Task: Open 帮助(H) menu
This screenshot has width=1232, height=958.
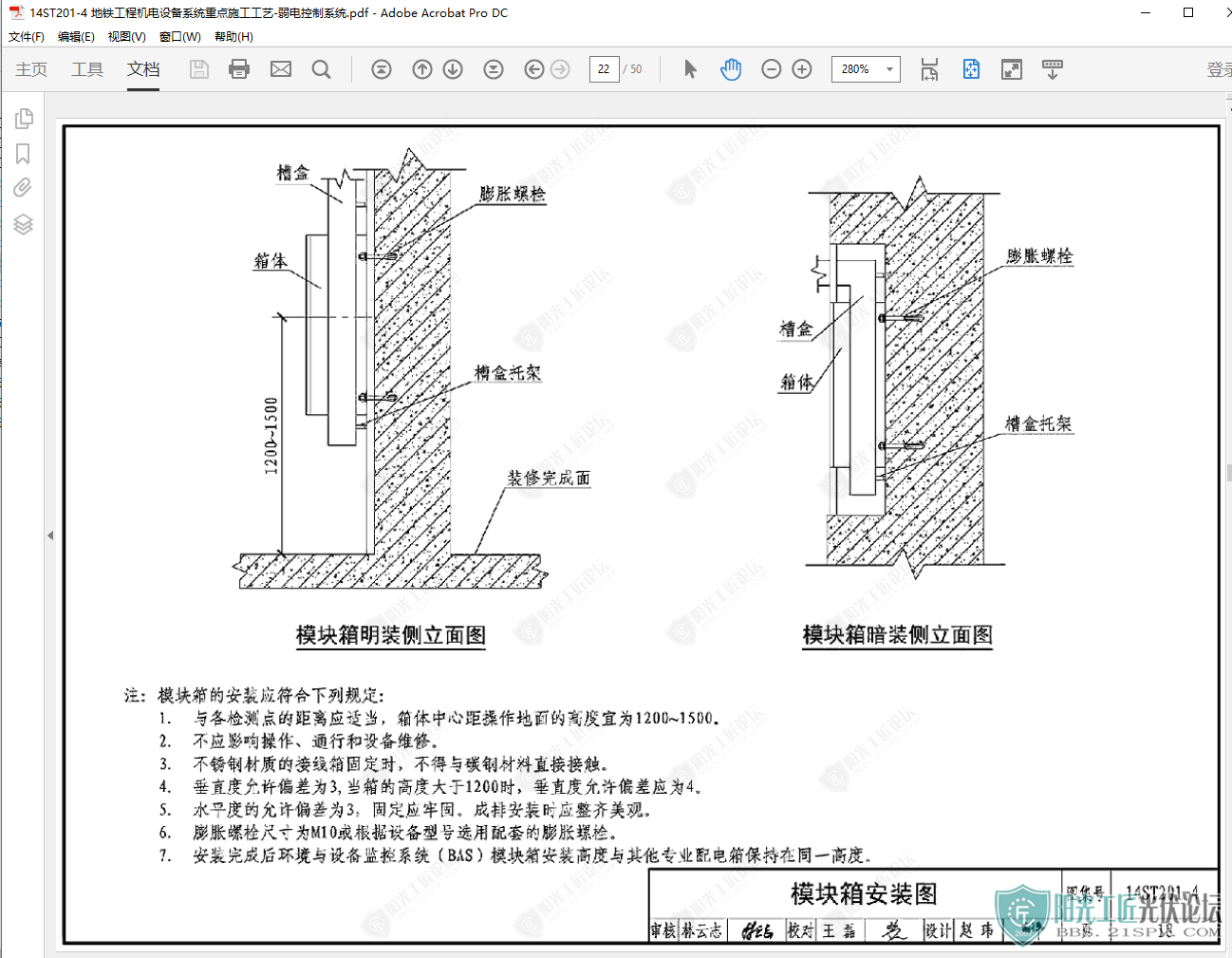Action: click(x=233, y=37)
